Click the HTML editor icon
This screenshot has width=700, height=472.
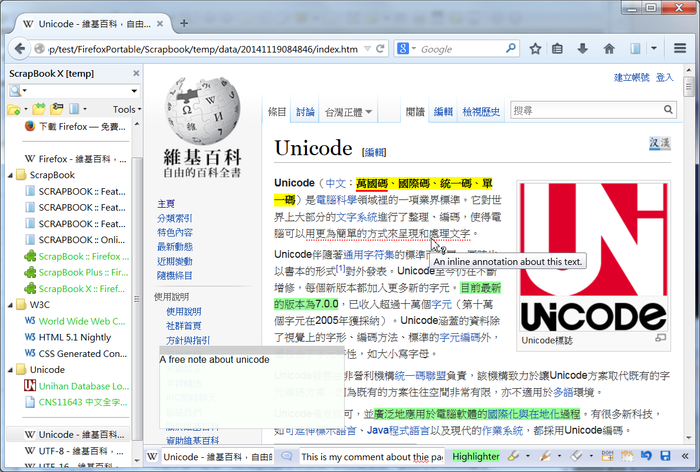pos(627,456)
